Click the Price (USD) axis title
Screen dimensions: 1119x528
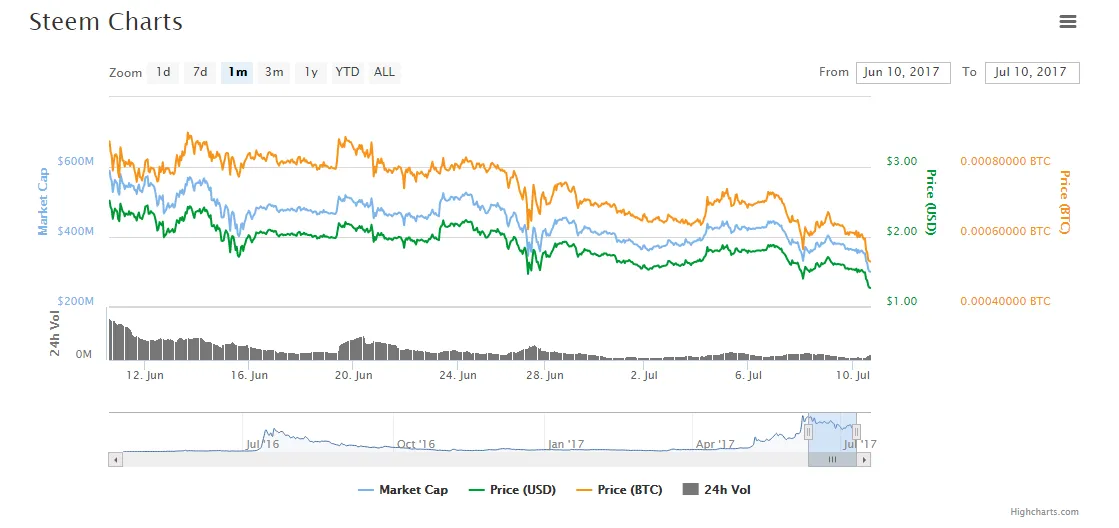pyautogui.click(x=931, y=202)
